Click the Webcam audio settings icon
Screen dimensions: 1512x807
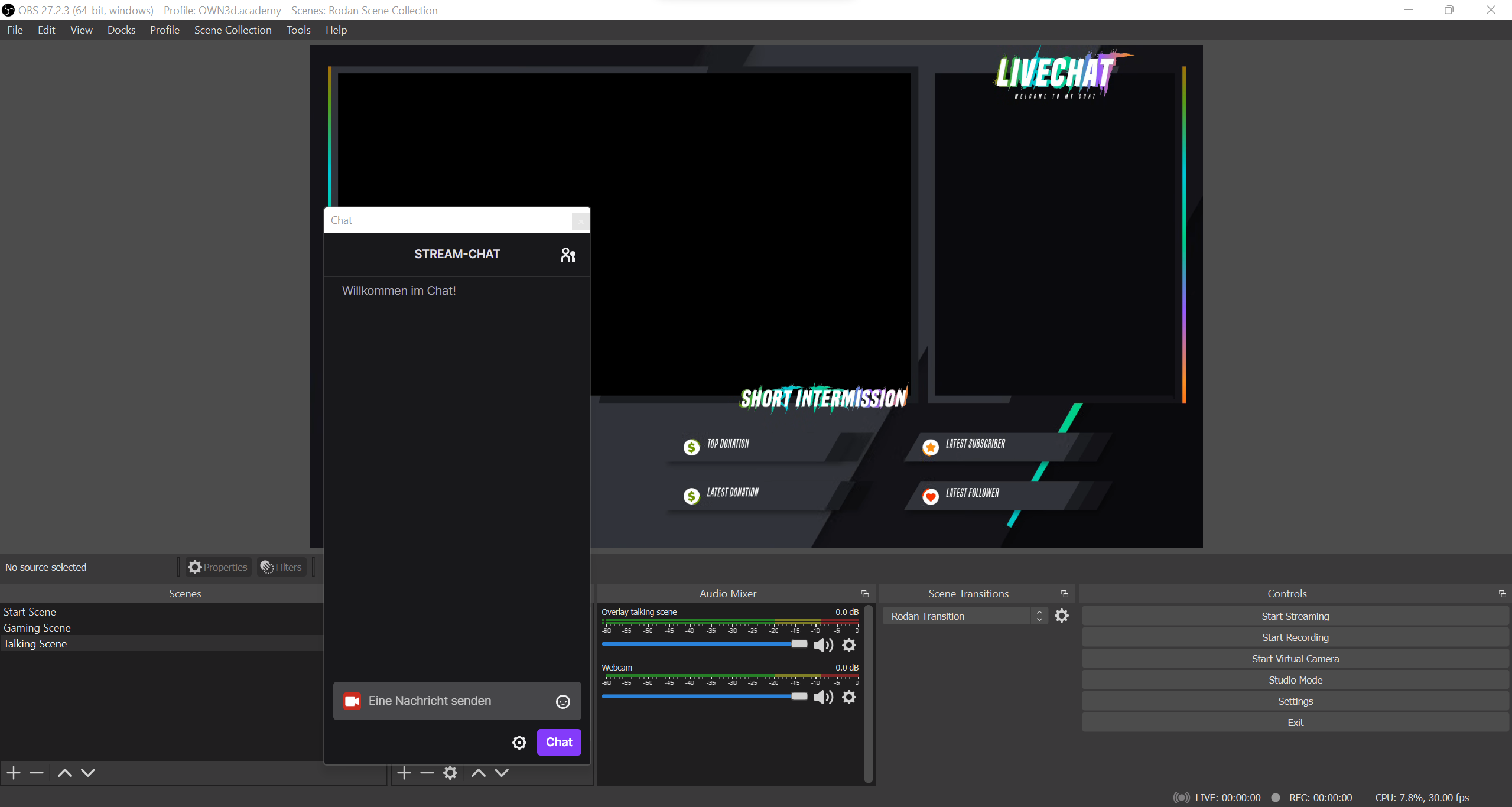[848, 697]
